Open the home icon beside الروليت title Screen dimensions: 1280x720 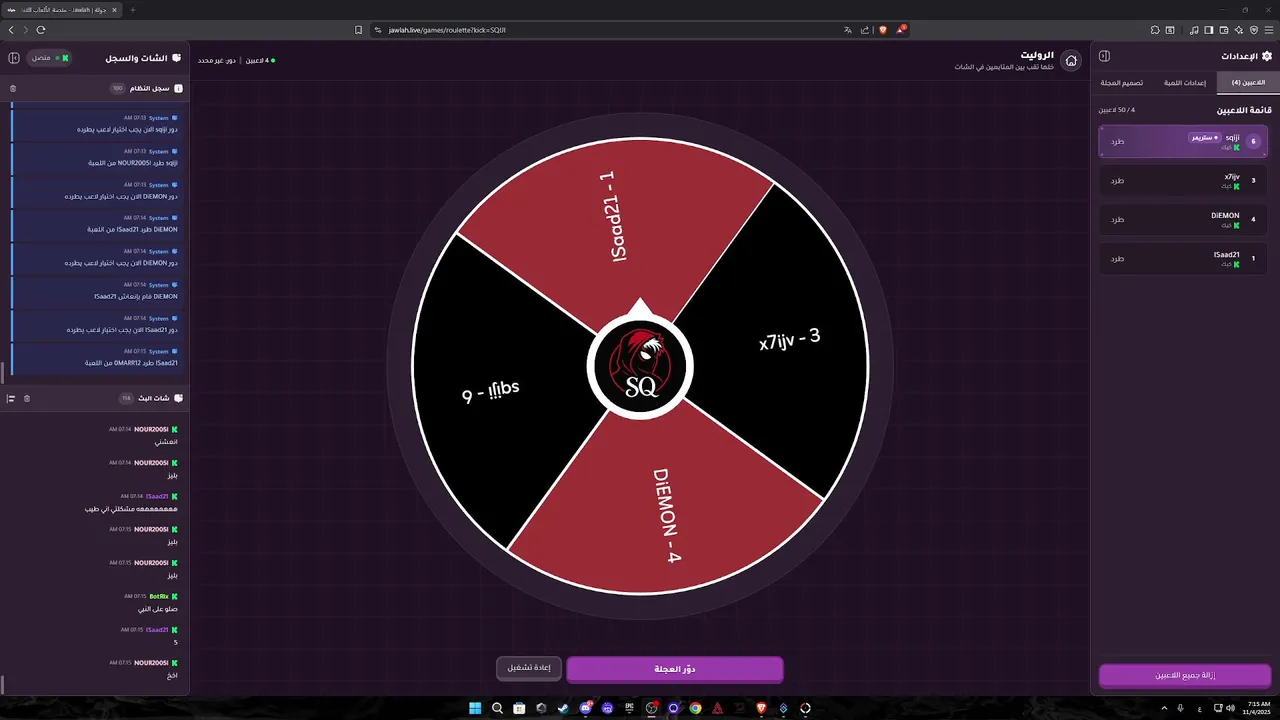click(x=1071, y=60)
